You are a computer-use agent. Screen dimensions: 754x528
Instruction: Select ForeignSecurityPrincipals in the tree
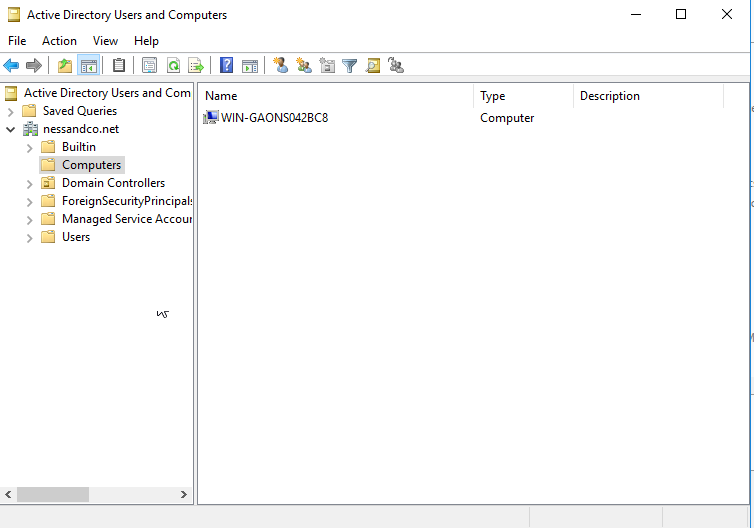127,201
